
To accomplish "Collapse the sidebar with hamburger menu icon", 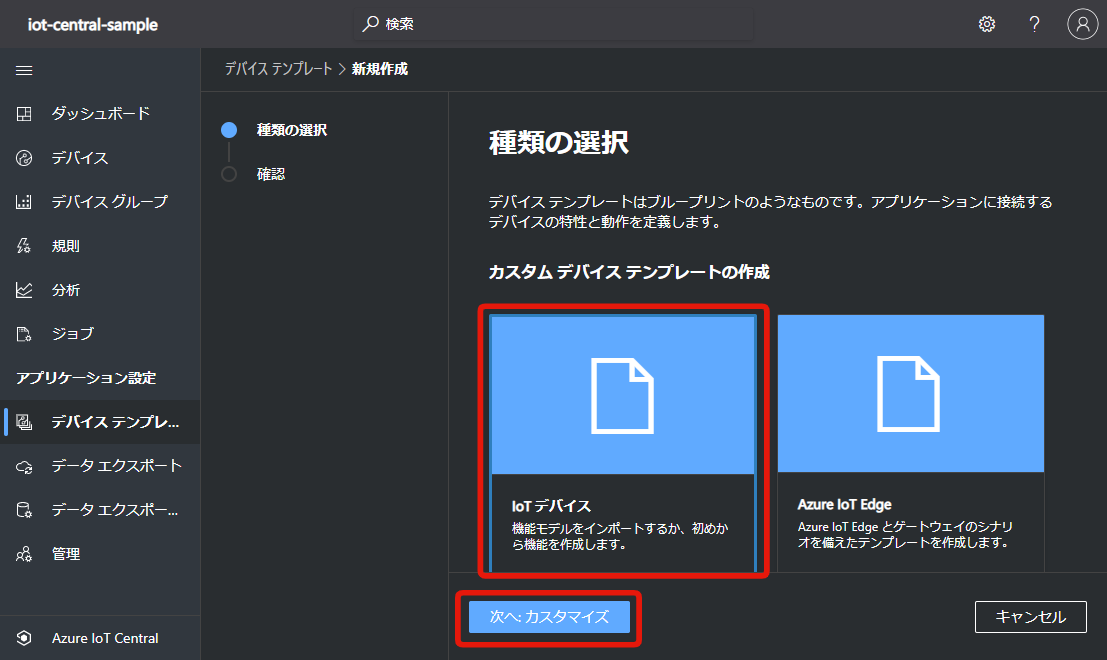I will click(24, 70).
